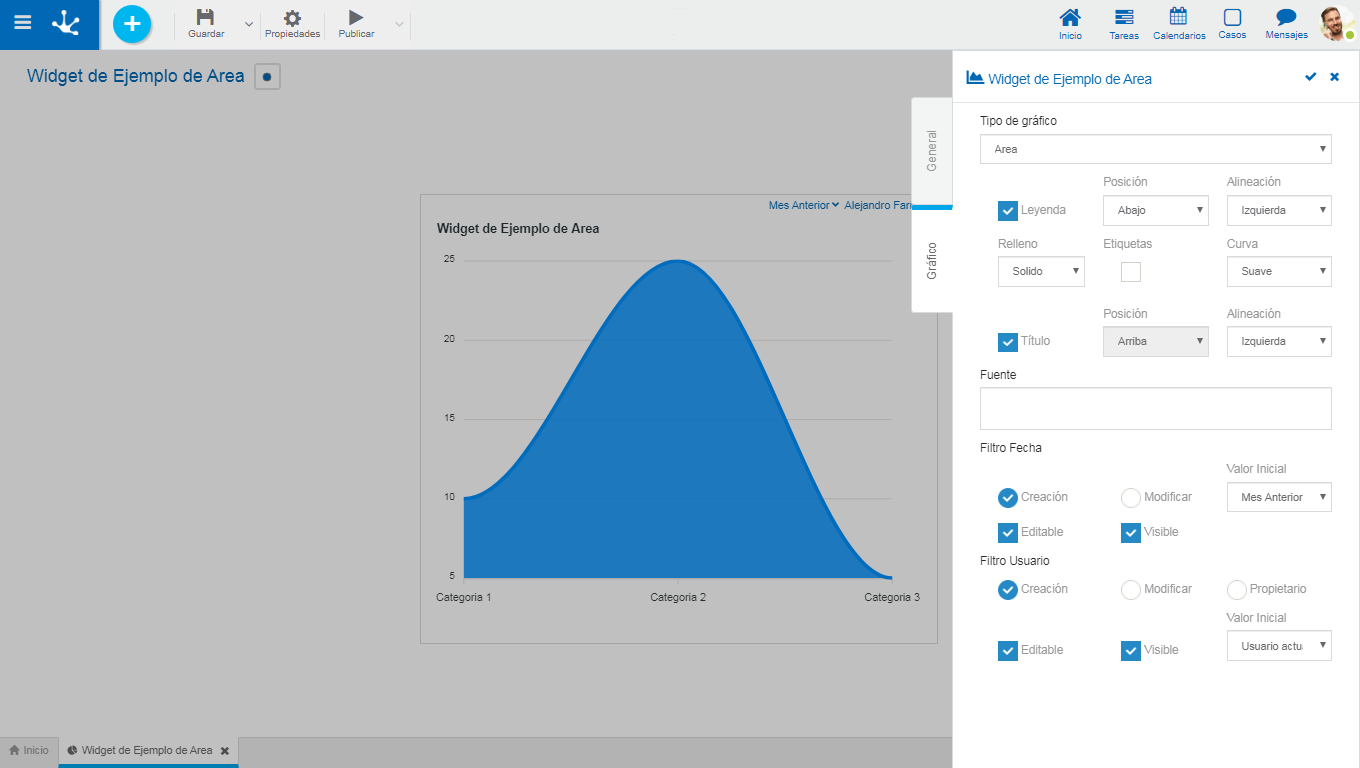Click chart title Widget de Ejemplo de Area
1360x768 pixels.
tap(518, 229)
